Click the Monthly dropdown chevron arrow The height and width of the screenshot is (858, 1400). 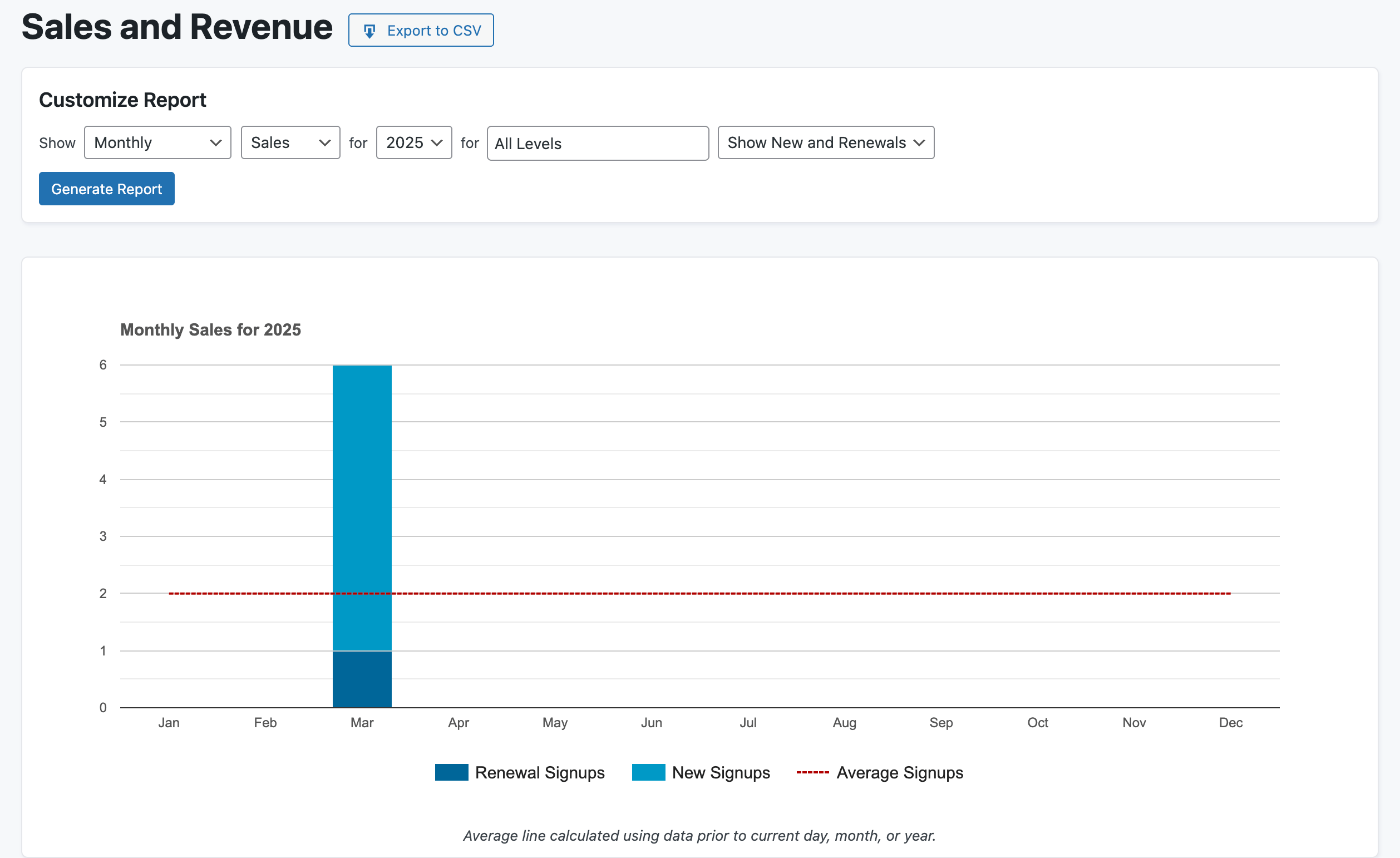click(x=215, y=142)
